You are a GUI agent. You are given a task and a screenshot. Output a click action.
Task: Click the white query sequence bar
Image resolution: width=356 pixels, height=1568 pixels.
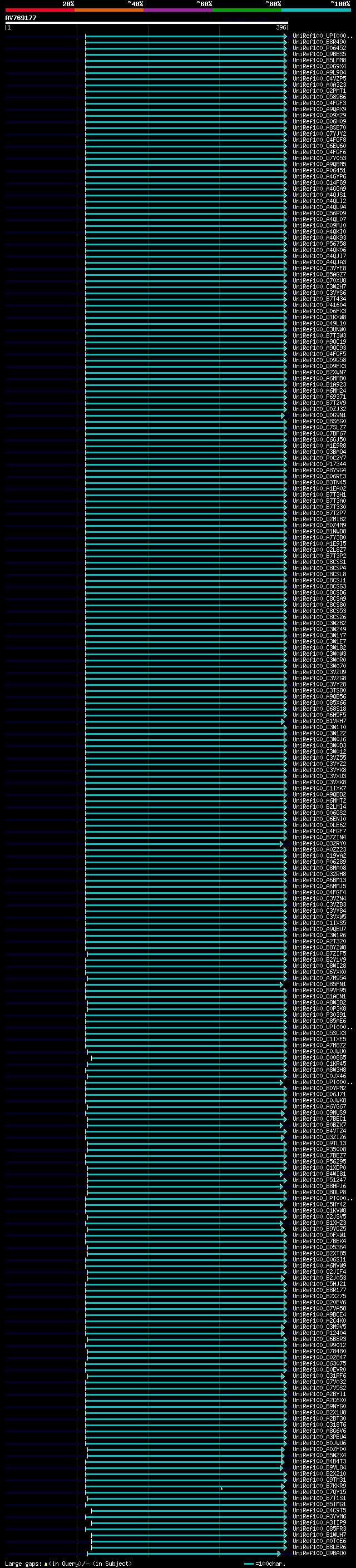(147, 23)
